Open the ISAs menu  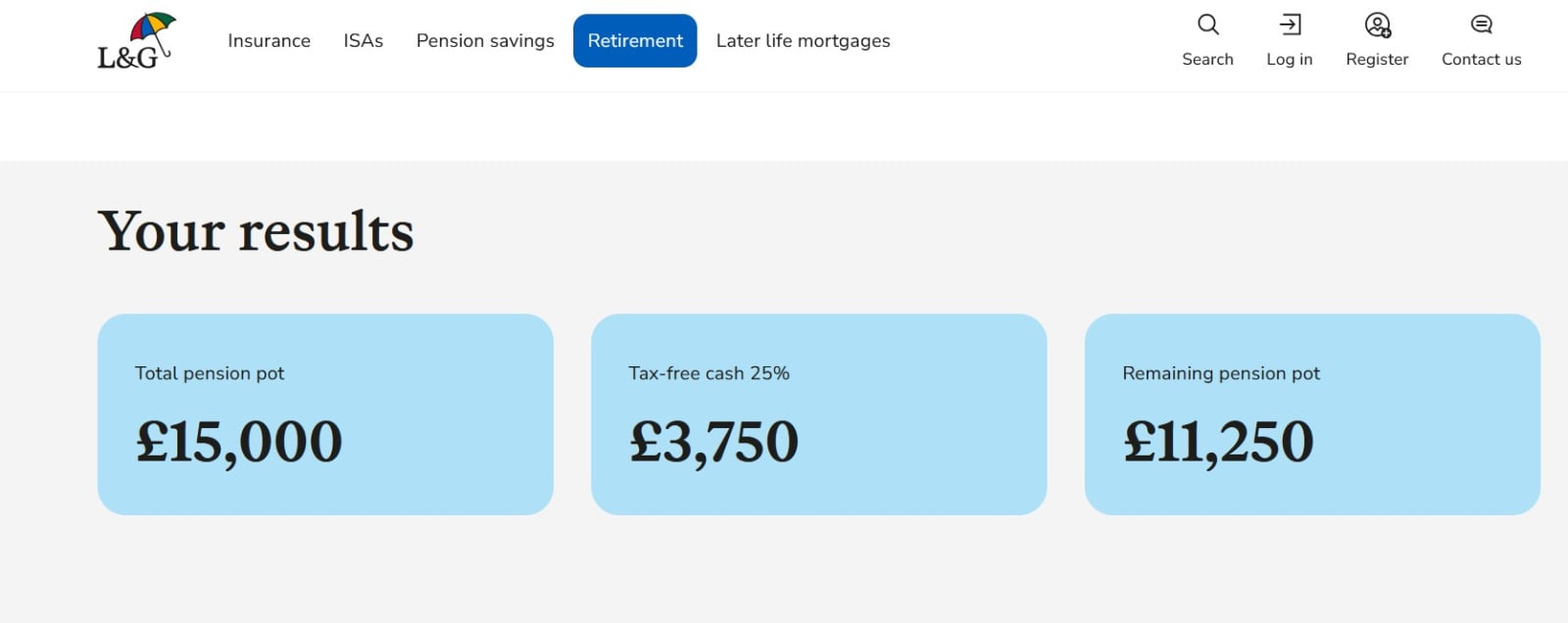click(x=363, y=41)
